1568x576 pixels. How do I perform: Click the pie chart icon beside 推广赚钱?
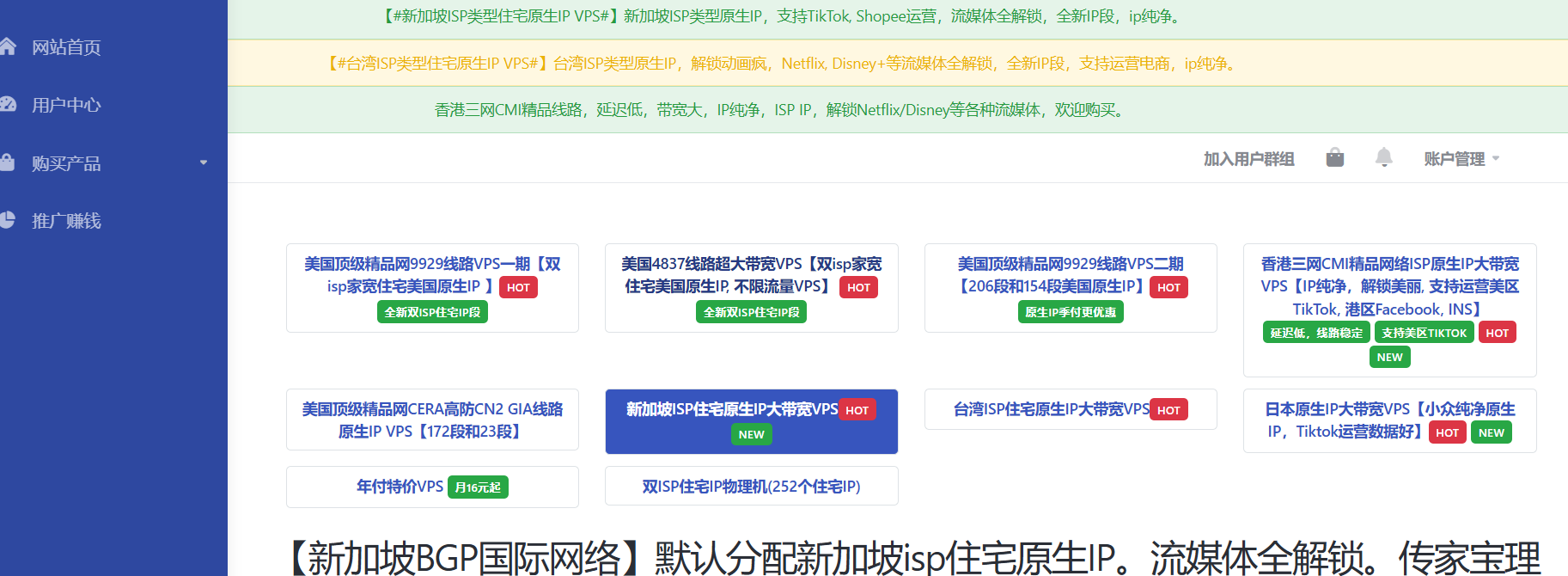(x=7, y=220)
